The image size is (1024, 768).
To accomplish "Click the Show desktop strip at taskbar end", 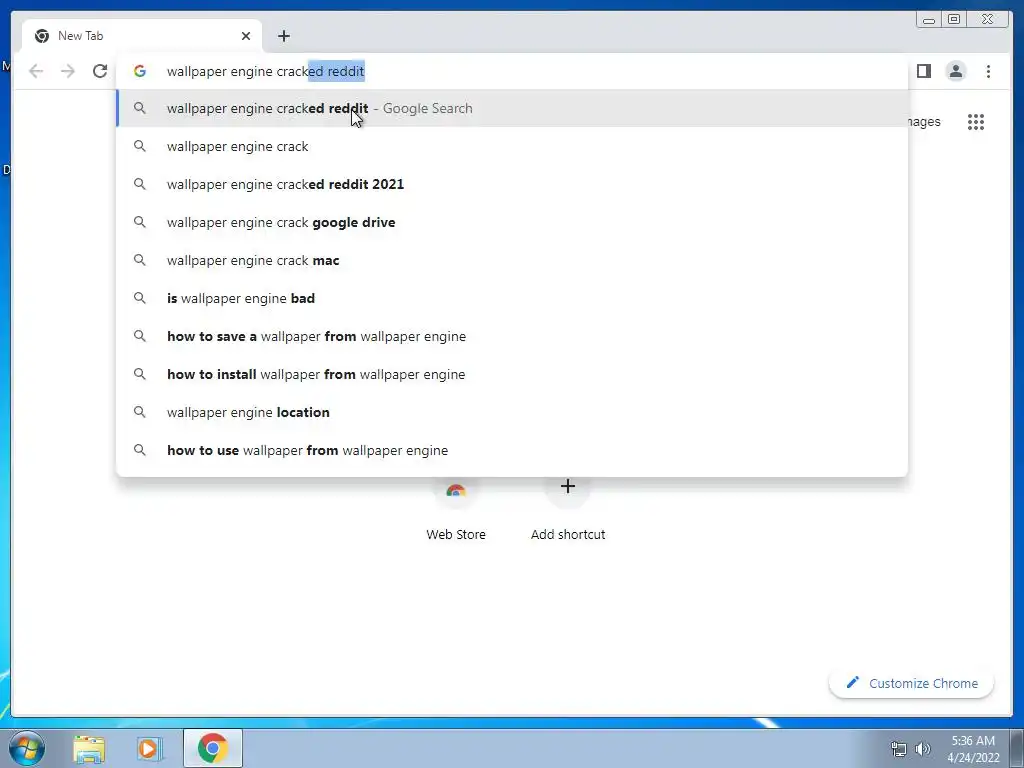I will pos(1017,748).
